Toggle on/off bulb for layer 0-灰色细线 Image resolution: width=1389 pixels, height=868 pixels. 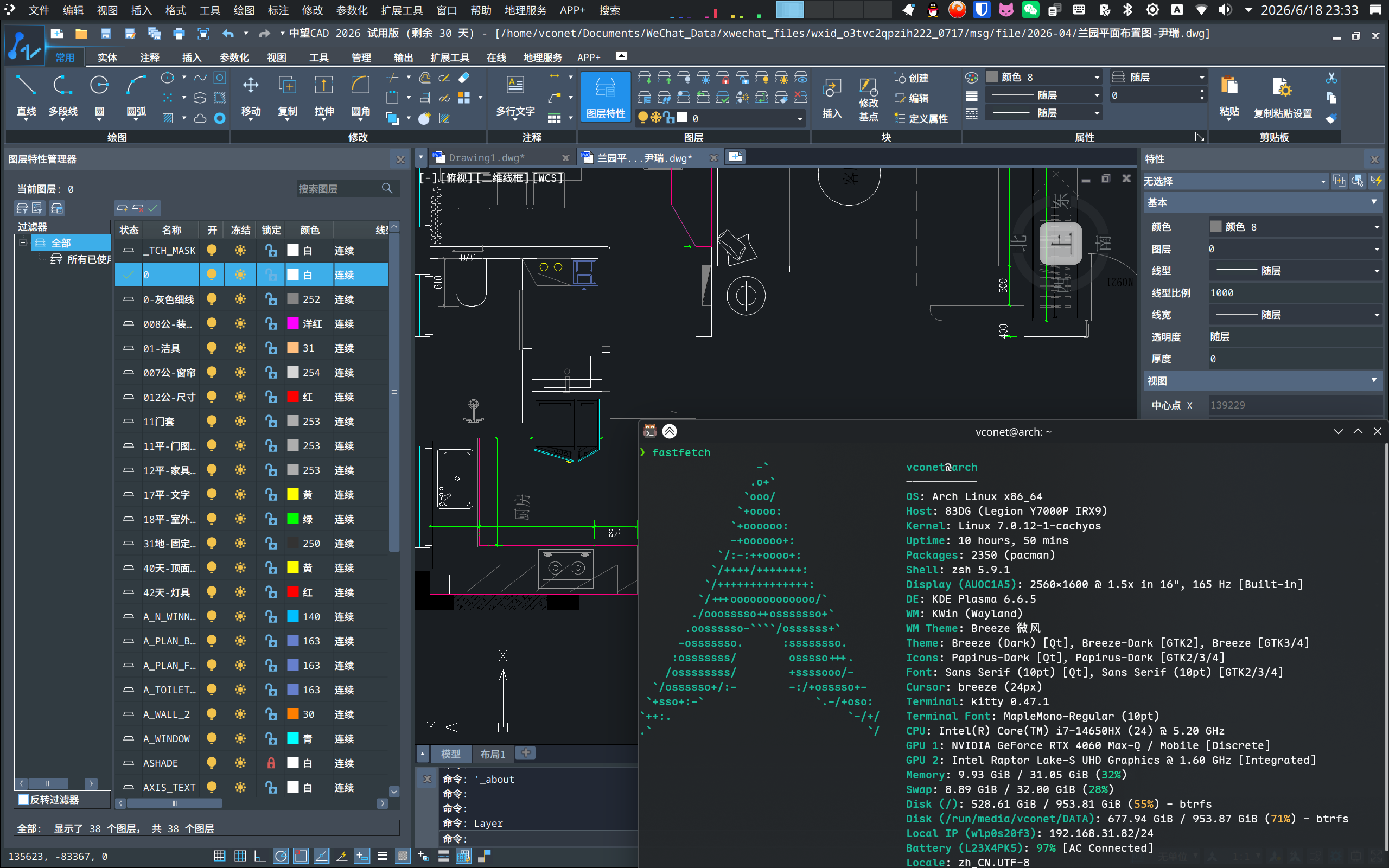coord(212,299)
